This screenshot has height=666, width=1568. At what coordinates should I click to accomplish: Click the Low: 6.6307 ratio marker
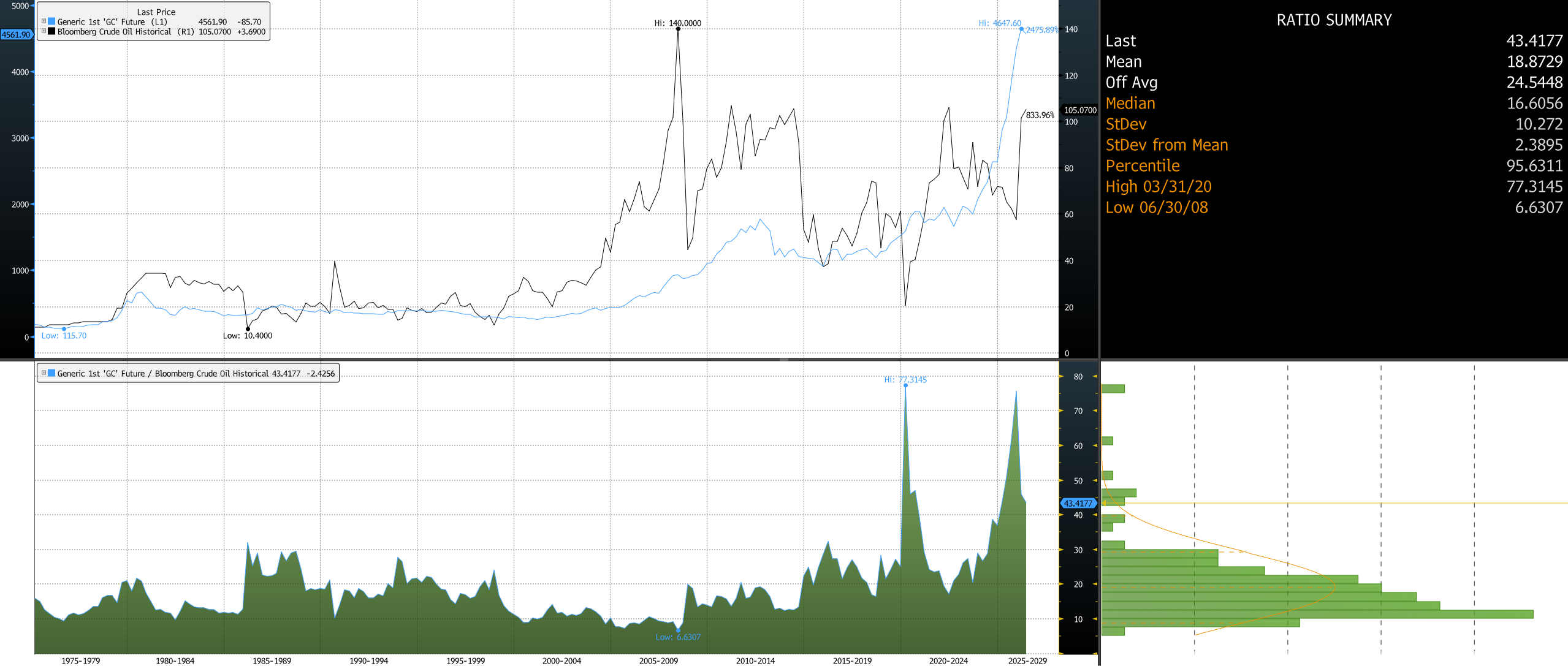click(678, 630)
